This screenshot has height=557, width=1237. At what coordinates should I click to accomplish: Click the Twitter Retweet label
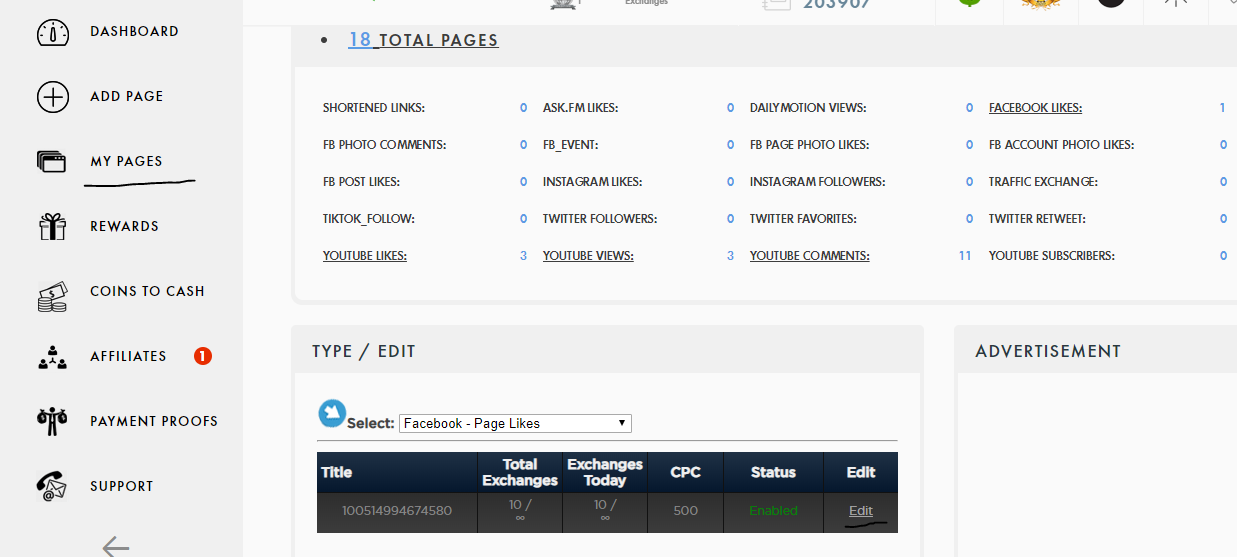click(1037, 219)
